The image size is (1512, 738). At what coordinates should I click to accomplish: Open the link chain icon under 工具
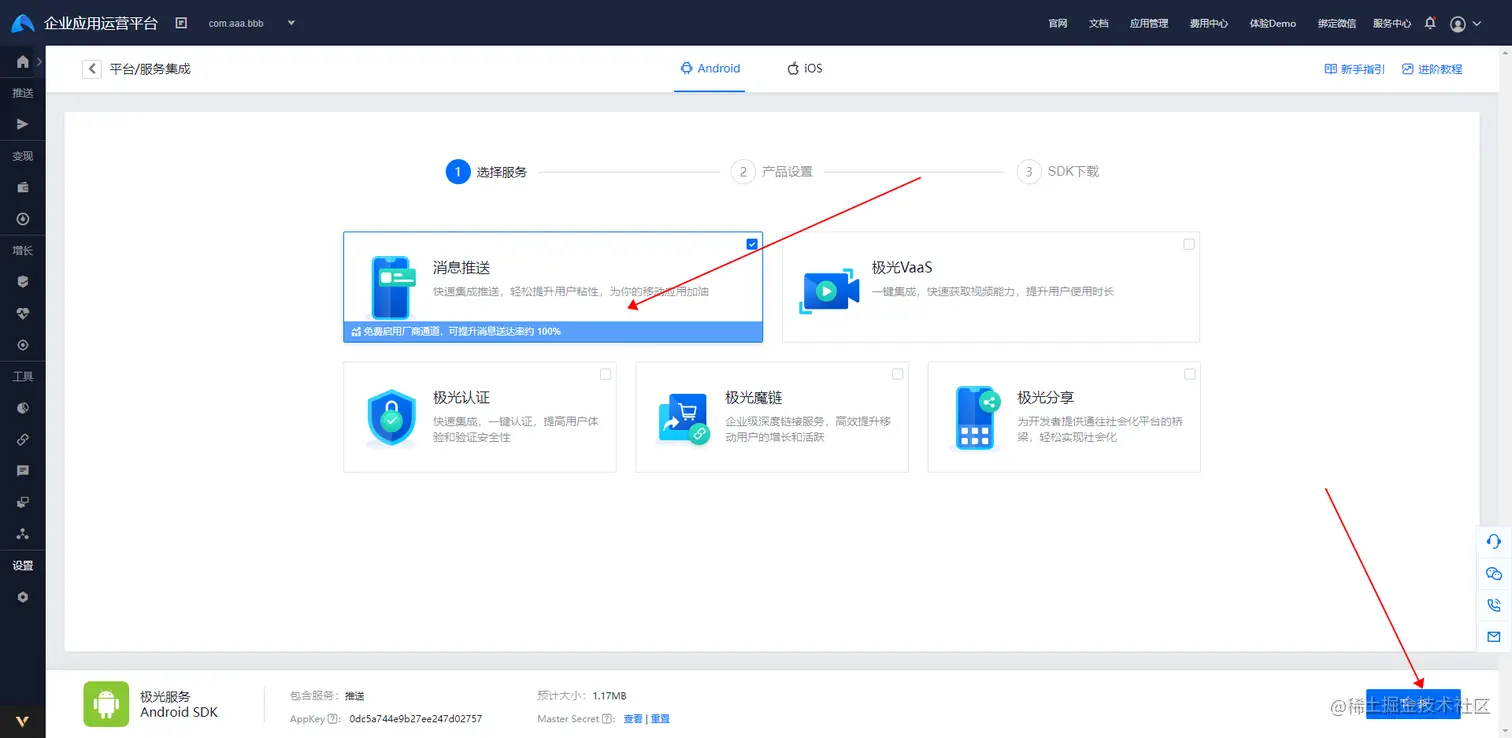22,439
